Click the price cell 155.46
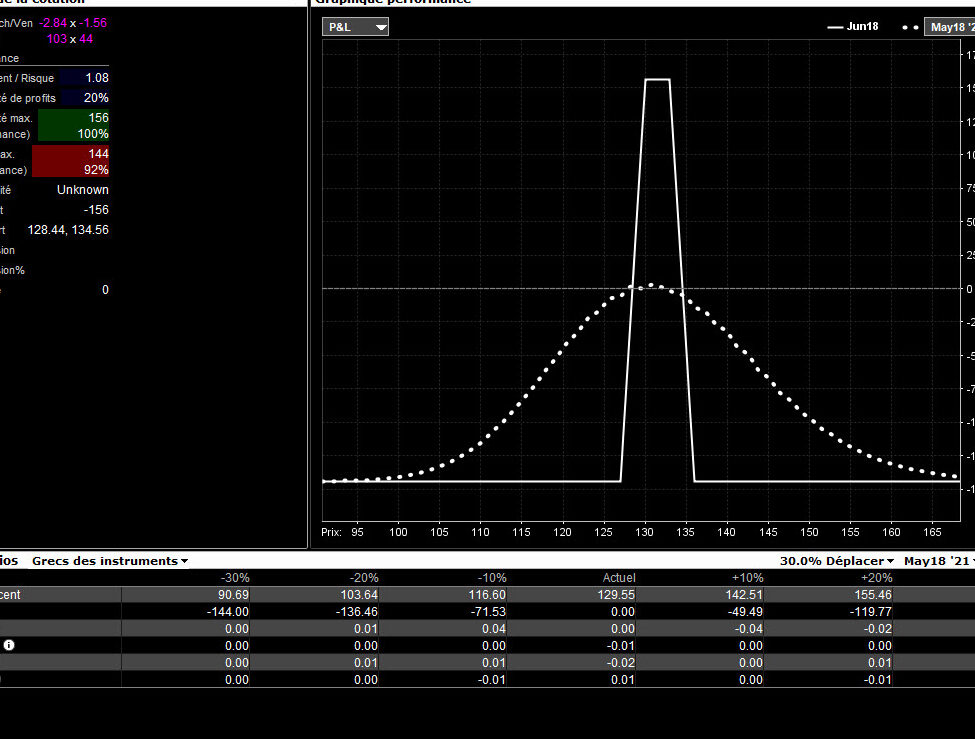This screenshot has height=739, width=975. click(872, 595)
